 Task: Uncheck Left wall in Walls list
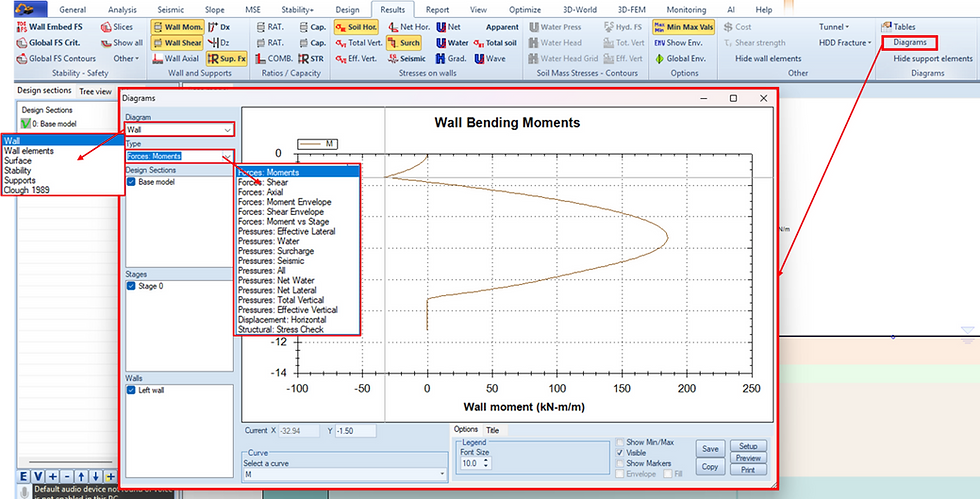point(131,390)
